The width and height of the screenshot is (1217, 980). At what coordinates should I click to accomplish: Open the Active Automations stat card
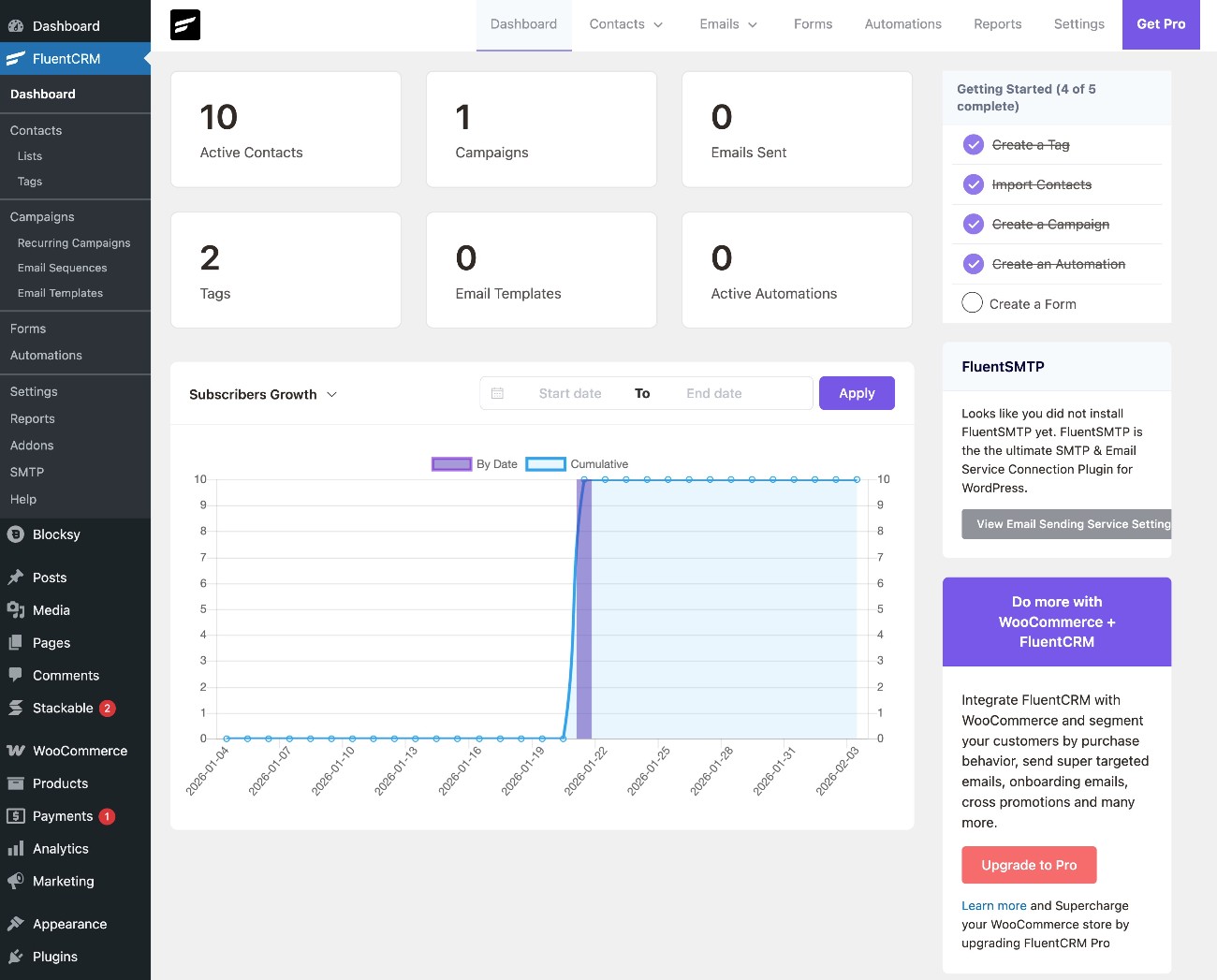pyautogui.click(x=797, y=271)
